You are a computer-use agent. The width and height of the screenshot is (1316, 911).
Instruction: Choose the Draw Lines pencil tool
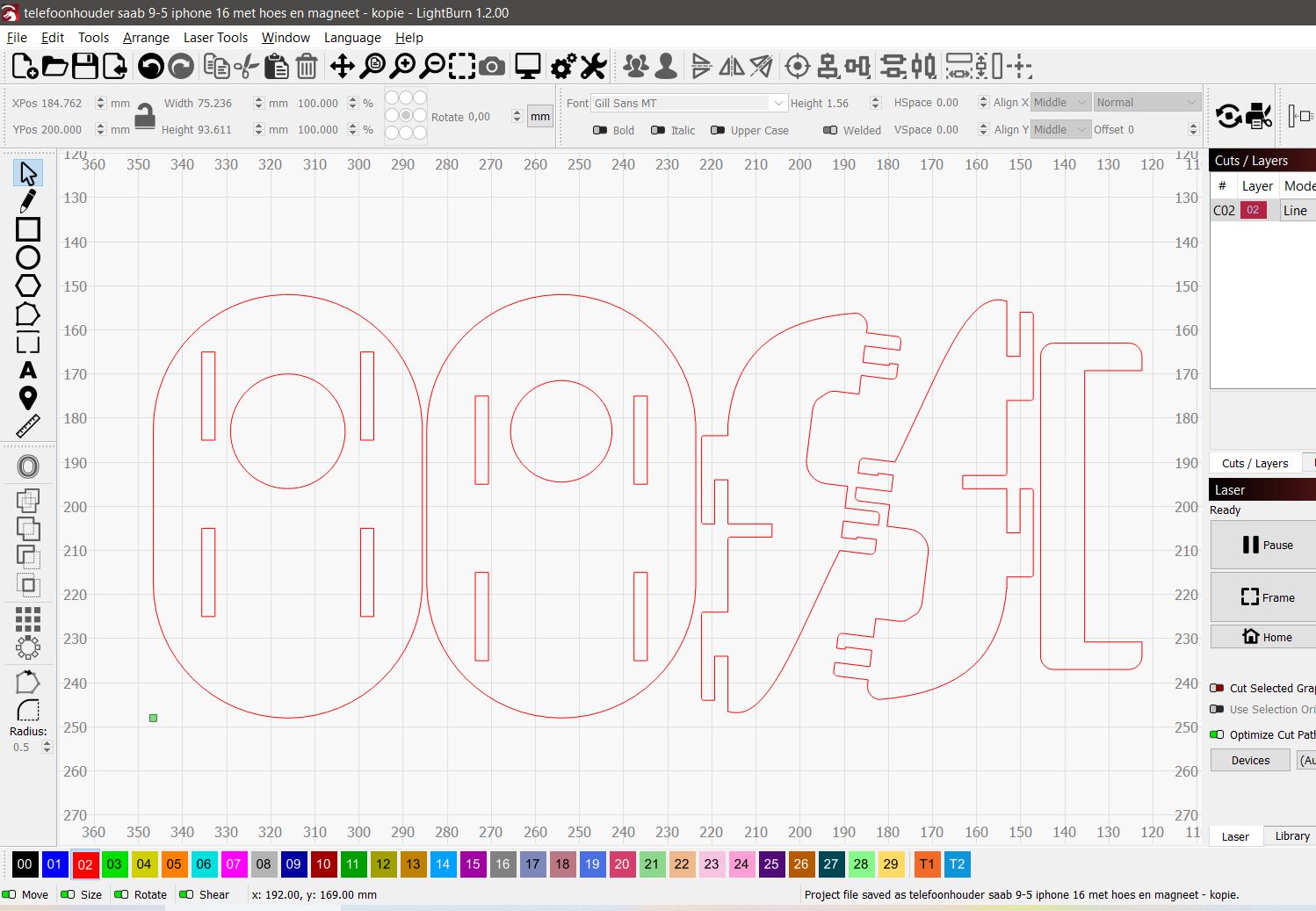pos(28,201)
